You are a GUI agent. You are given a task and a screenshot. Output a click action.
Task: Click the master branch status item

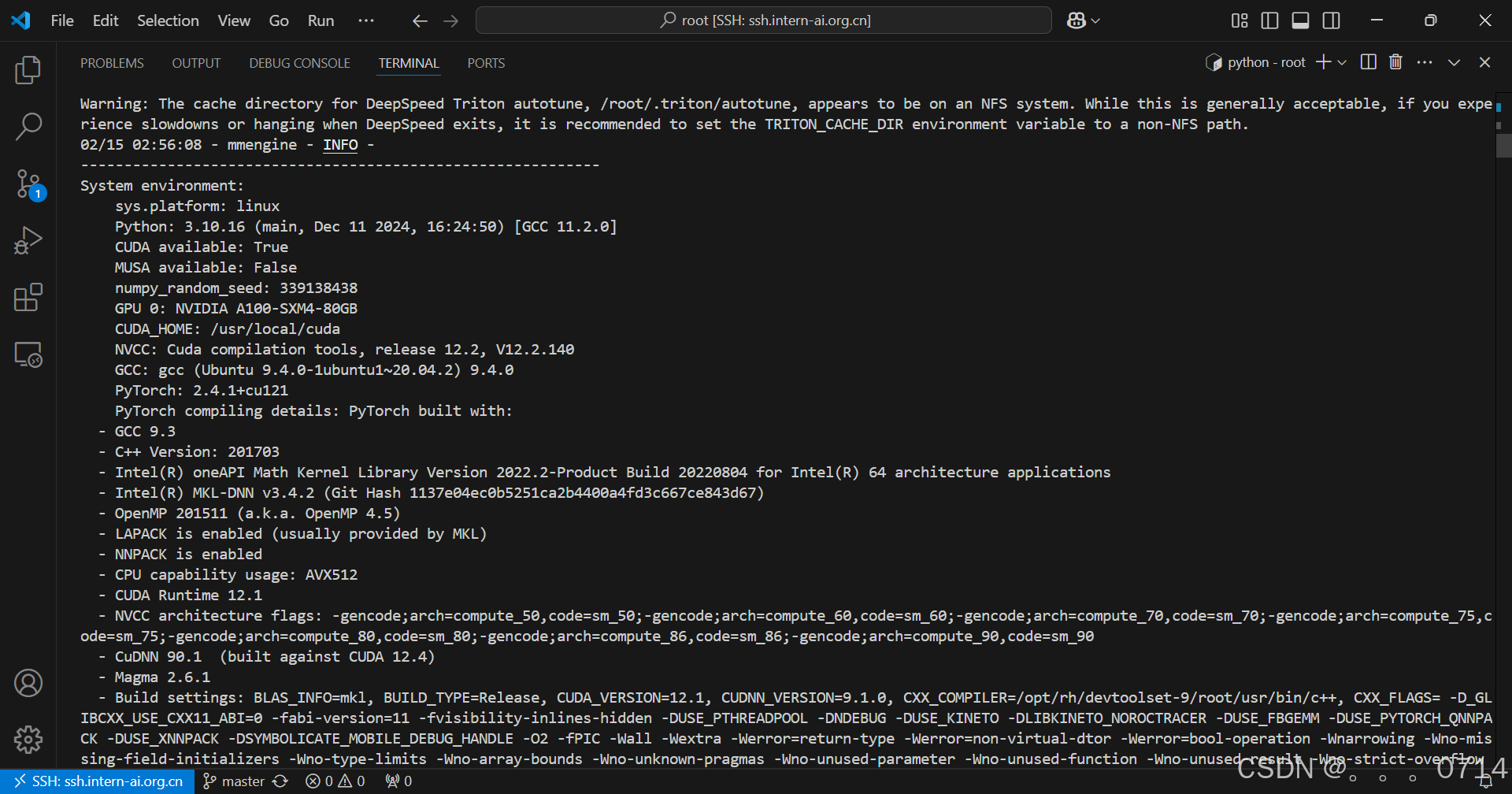pos(234,781)
